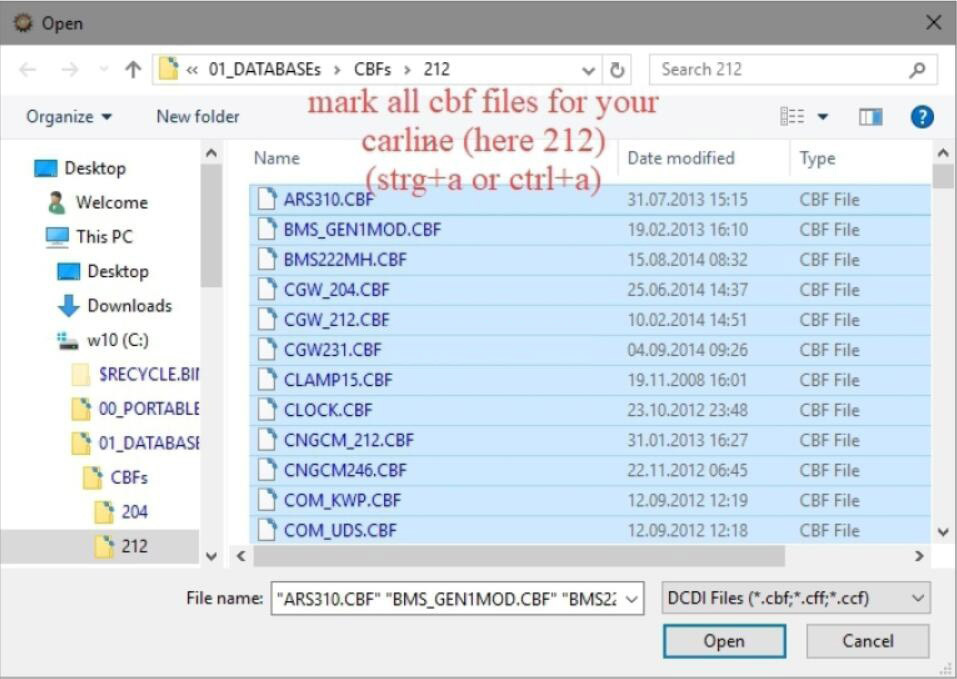Open File name history dropdown

pyautogui.click(x=632, y=598)
